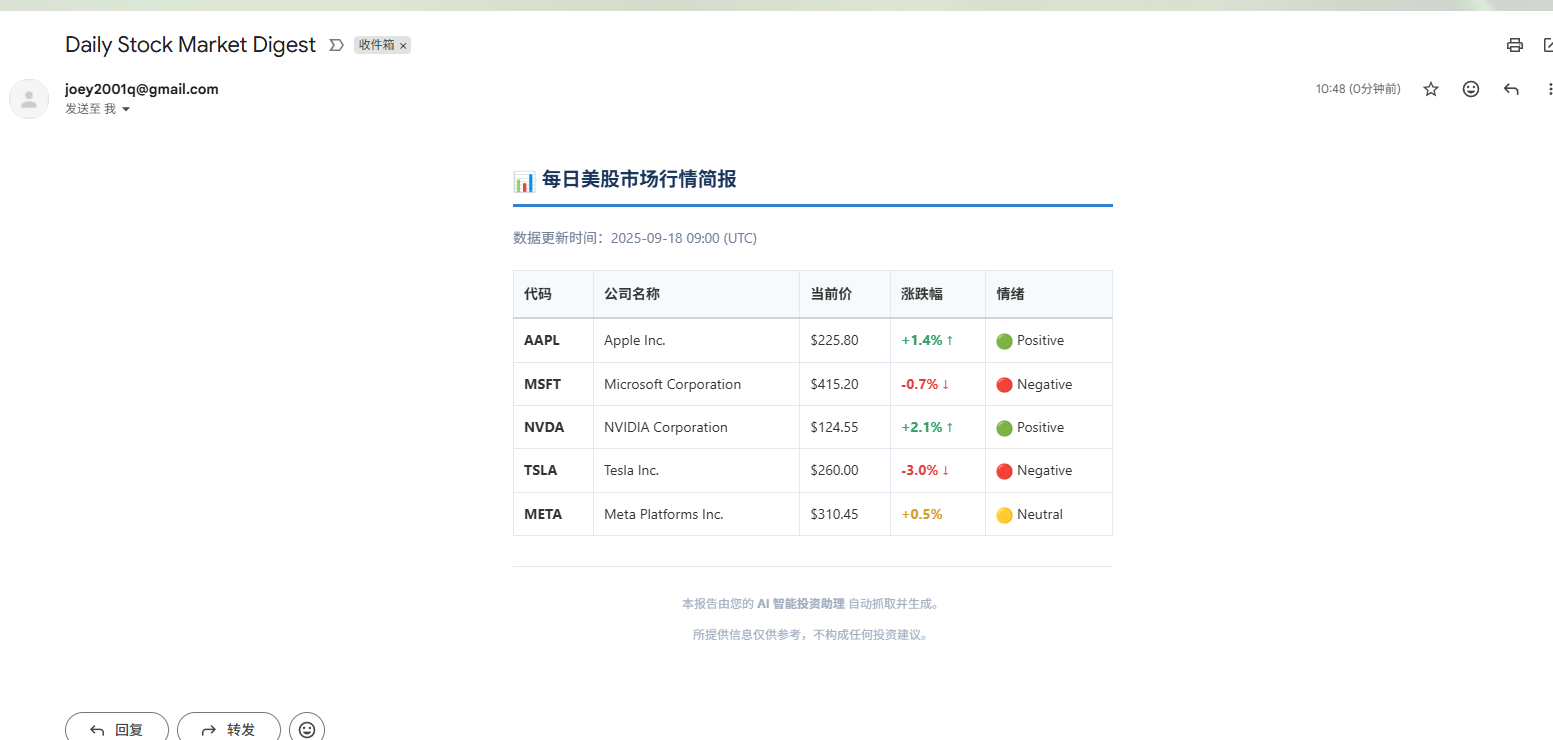The image size is (1553, 740).
Task: Toggle the importance marker next to subject
Action: click(x=336, y=45)
